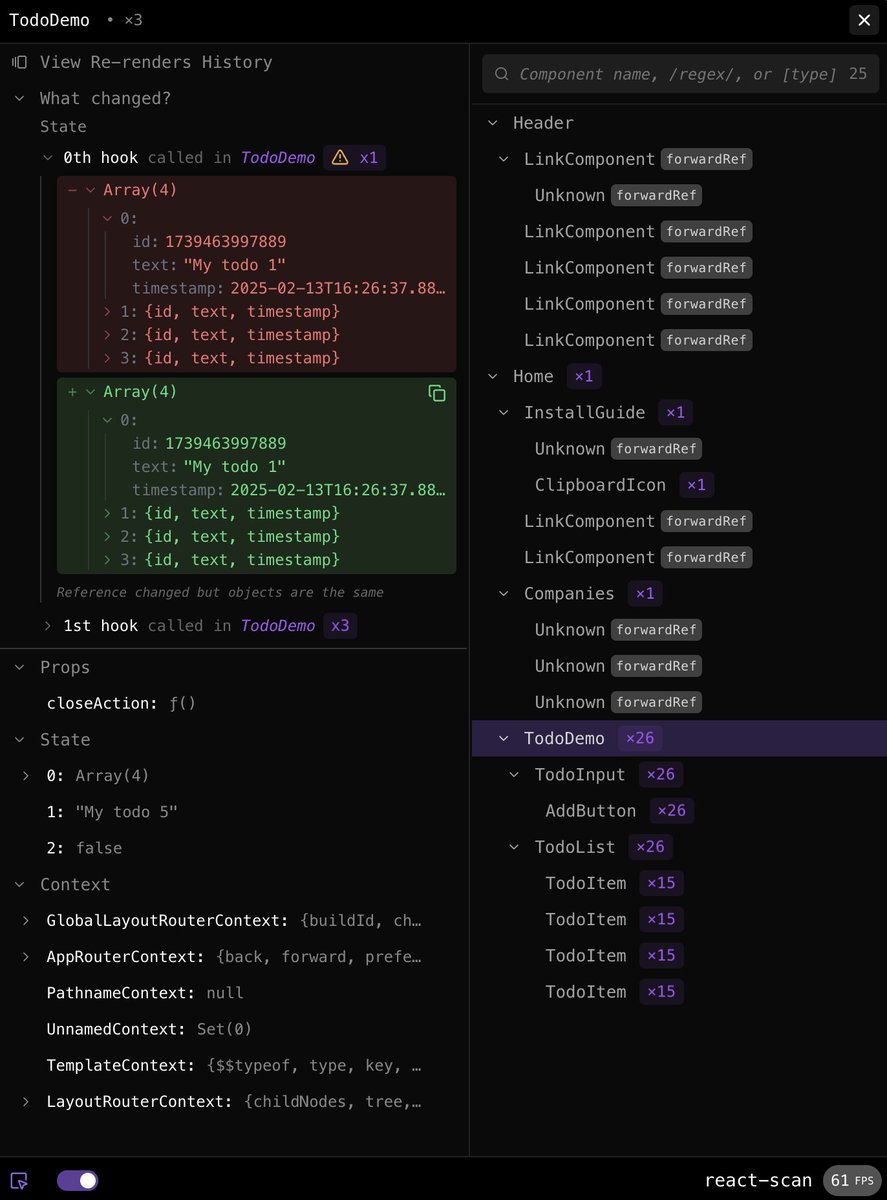
Task: Expand AppRouterContext value
Action: 26,956
